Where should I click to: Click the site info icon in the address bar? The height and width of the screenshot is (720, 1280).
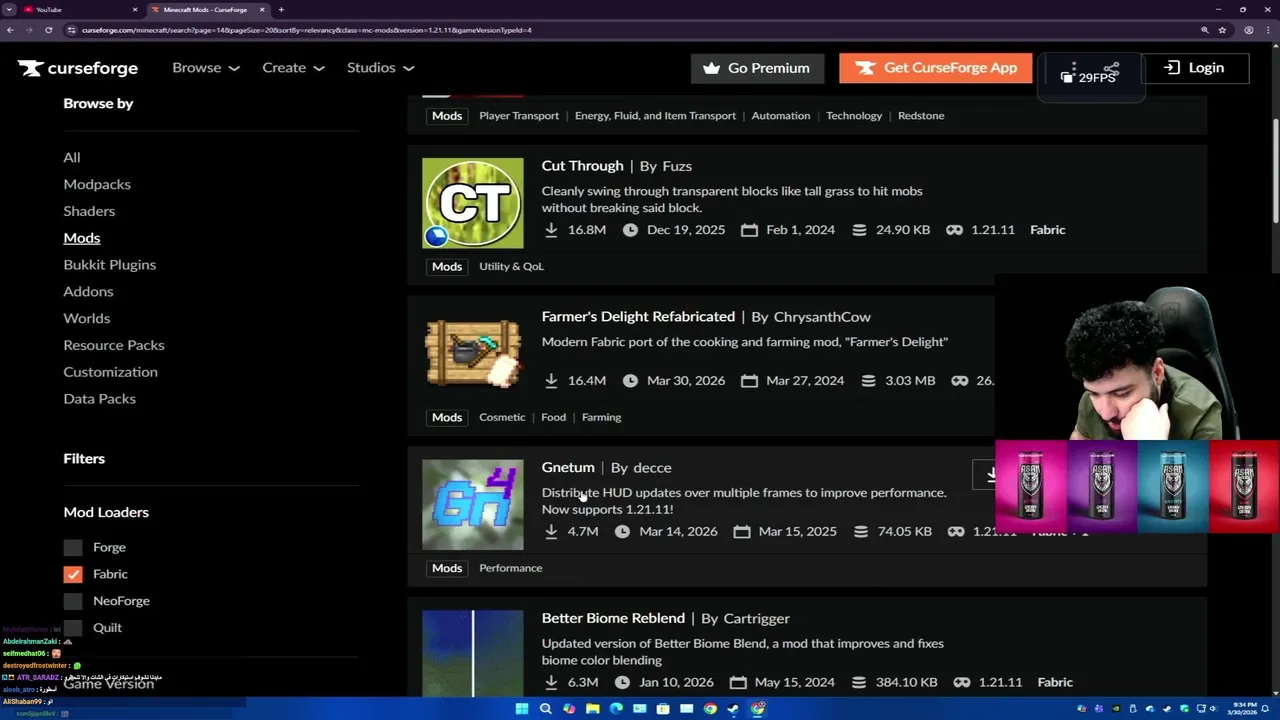click(71, 30)
